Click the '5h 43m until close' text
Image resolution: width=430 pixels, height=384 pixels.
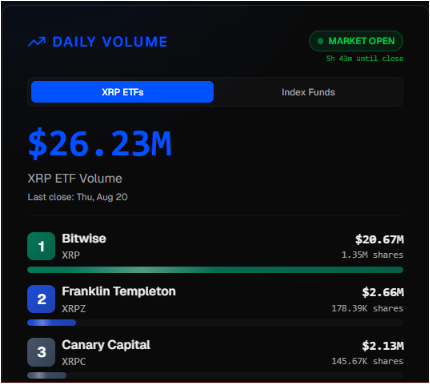click(365, 59)
